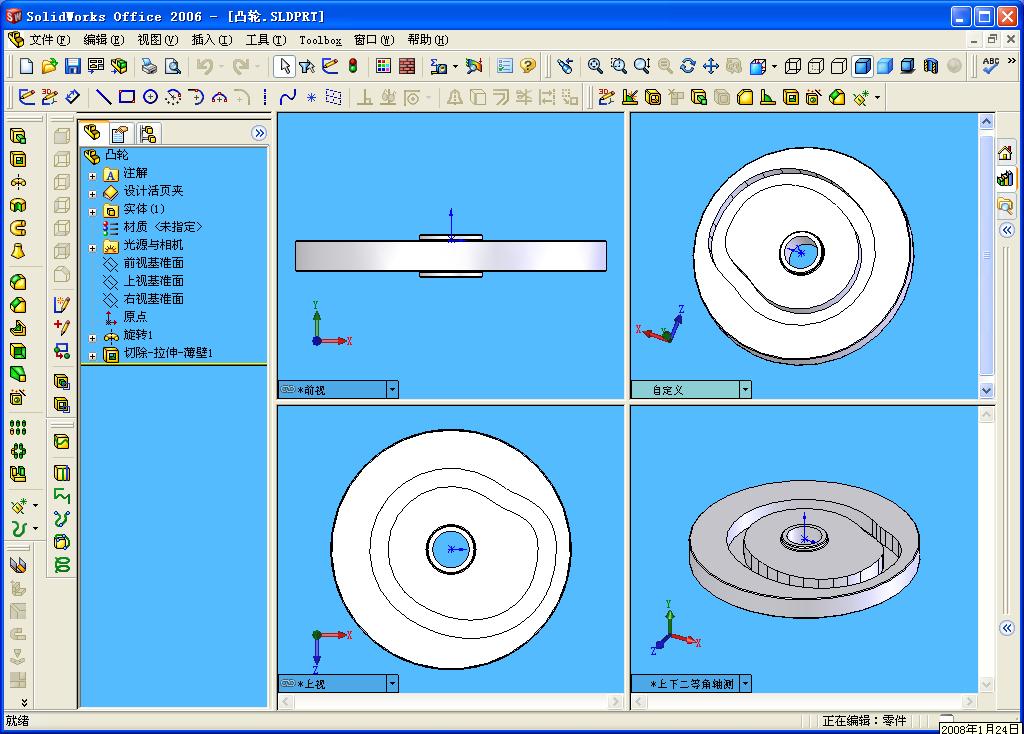
Task: Select 材质 <未指定> tree item
Action: (163, 227)
